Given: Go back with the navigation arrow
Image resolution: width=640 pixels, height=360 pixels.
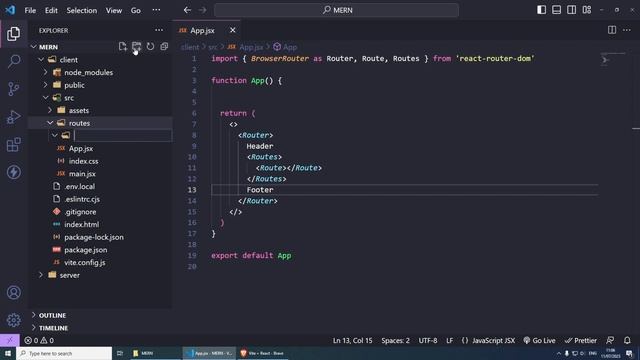Looking at the screenshot, I should (187, 10).
